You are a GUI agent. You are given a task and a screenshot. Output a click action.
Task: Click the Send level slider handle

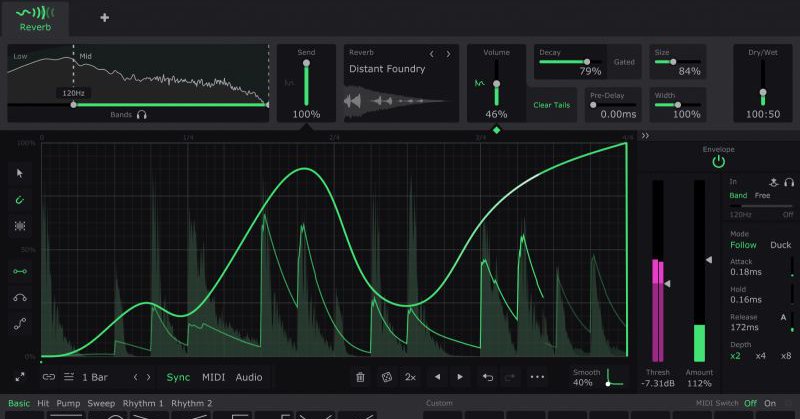point(306,63)
